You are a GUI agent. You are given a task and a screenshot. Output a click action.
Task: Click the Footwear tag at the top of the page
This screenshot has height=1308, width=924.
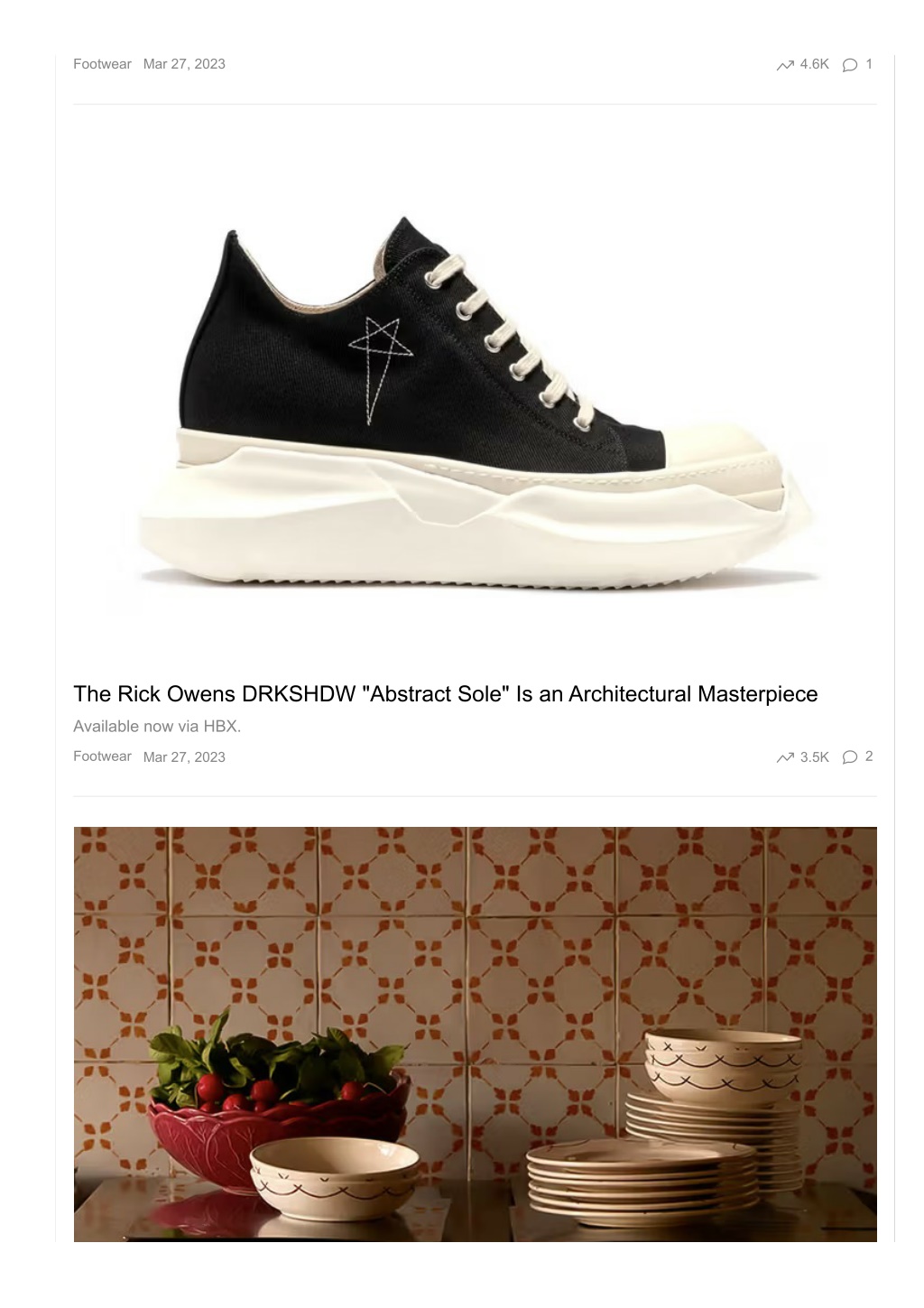pyautogui.click(x=102, y=64)
